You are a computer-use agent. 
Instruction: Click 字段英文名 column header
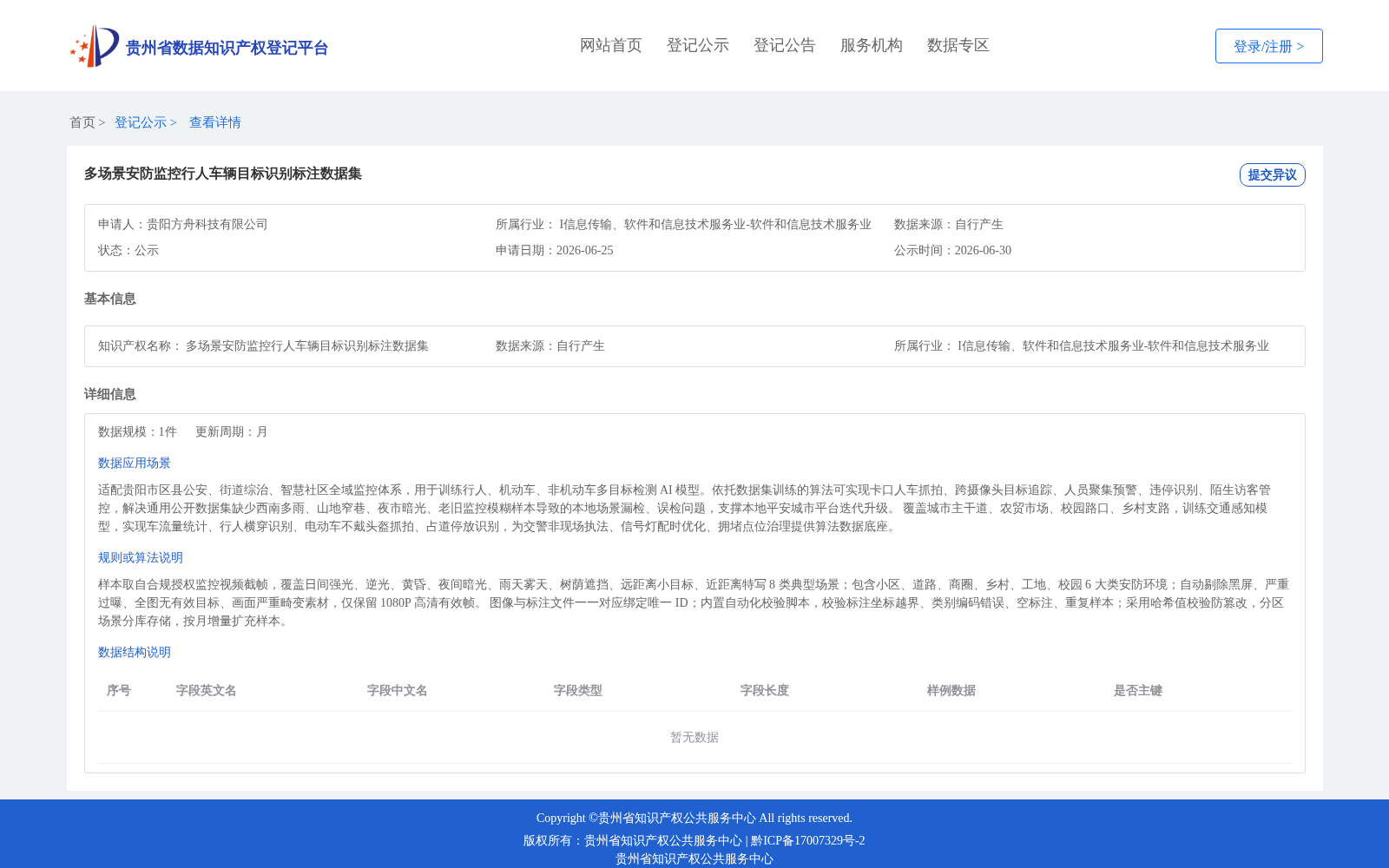[207, 690]
